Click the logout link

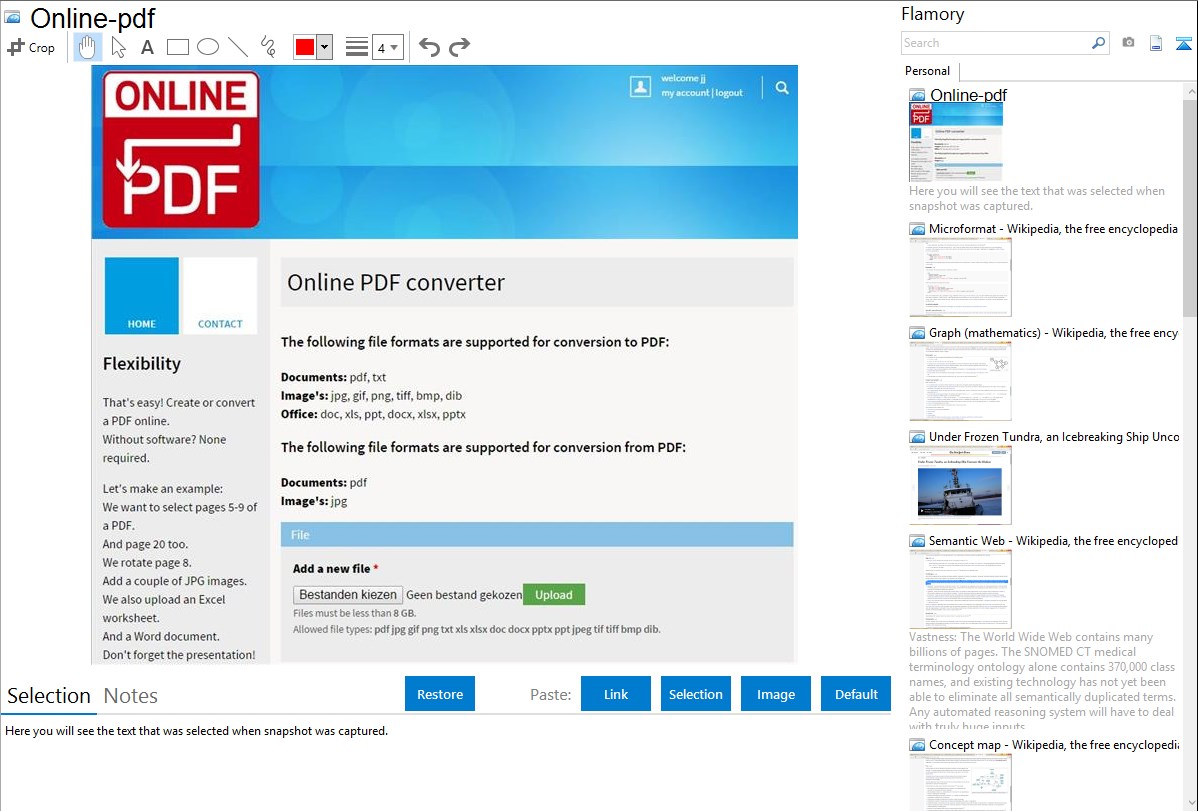729,92
